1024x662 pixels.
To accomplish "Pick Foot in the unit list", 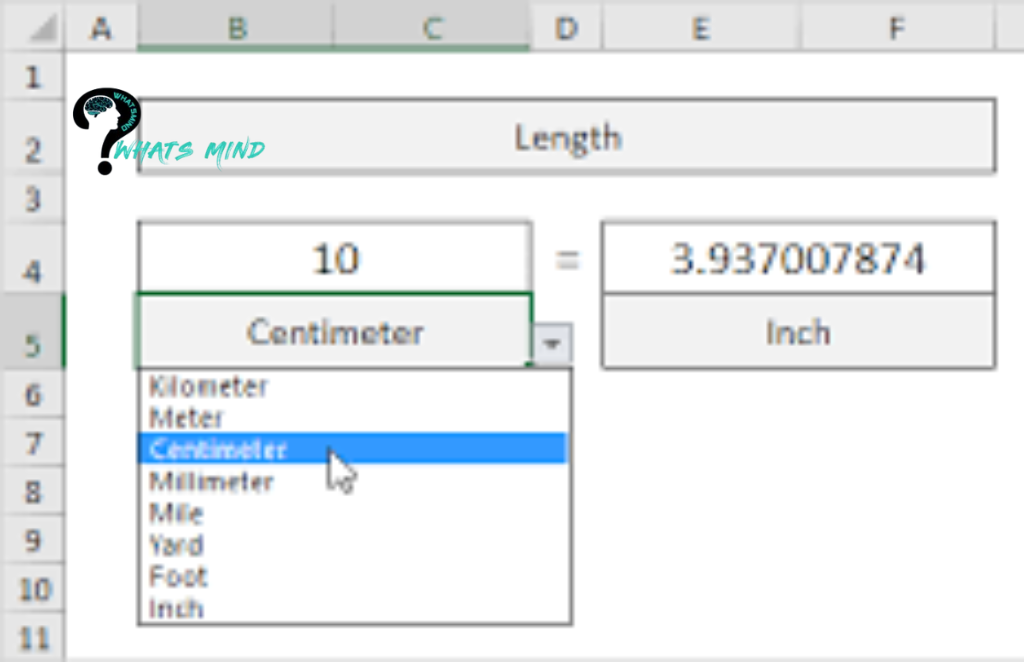I will click(x=178, y=577).
